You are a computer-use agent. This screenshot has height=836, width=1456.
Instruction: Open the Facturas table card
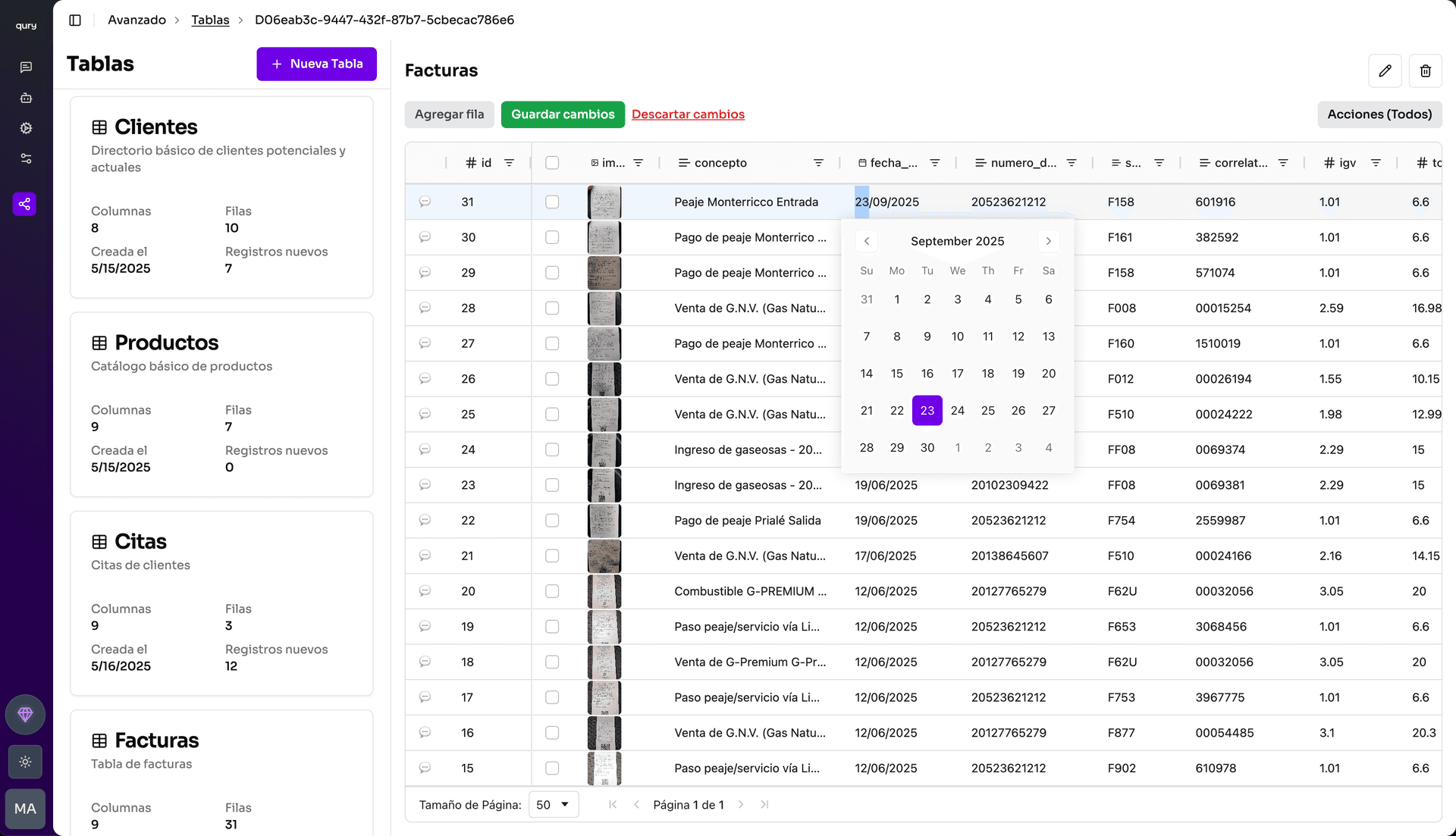[221, 773]
